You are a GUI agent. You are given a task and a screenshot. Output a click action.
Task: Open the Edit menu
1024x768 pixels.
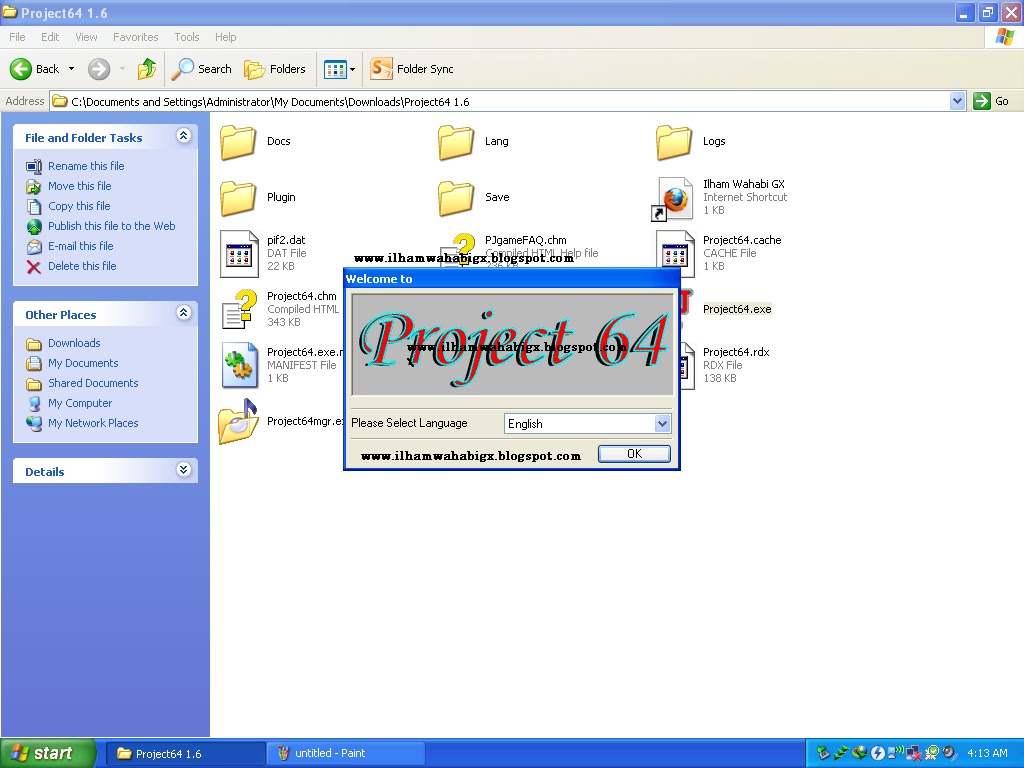click(x=50, y=37)
